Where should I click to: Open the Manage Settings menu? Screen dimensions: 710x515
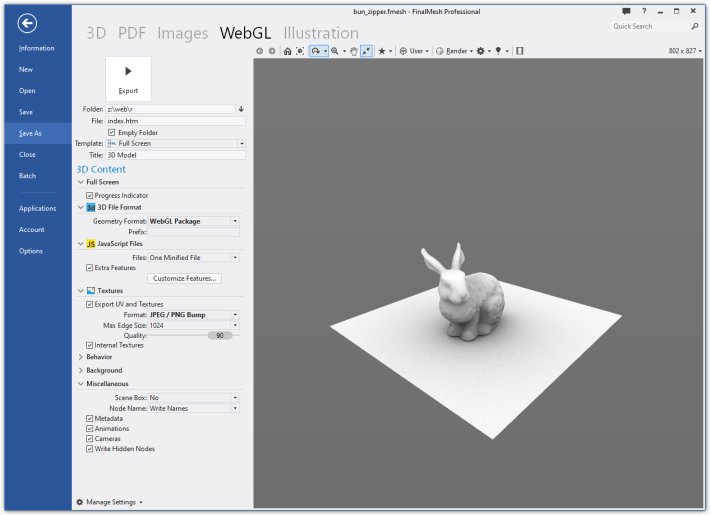point(111,502)
